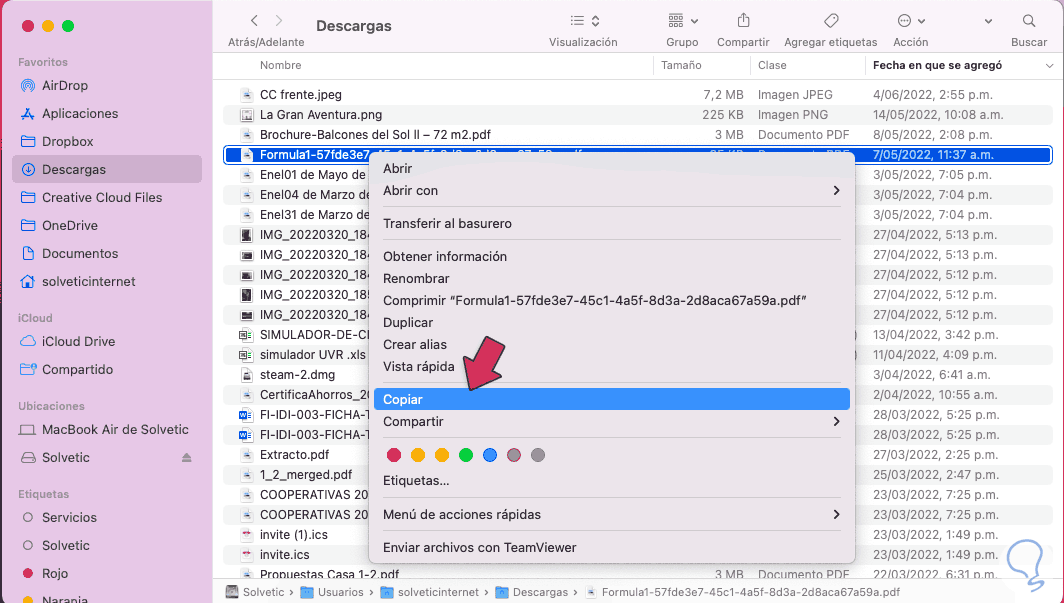This screenshot has height=603, width=1064.
Task: Click Usuarios in the path bar
Action: [x=332, y=592]
